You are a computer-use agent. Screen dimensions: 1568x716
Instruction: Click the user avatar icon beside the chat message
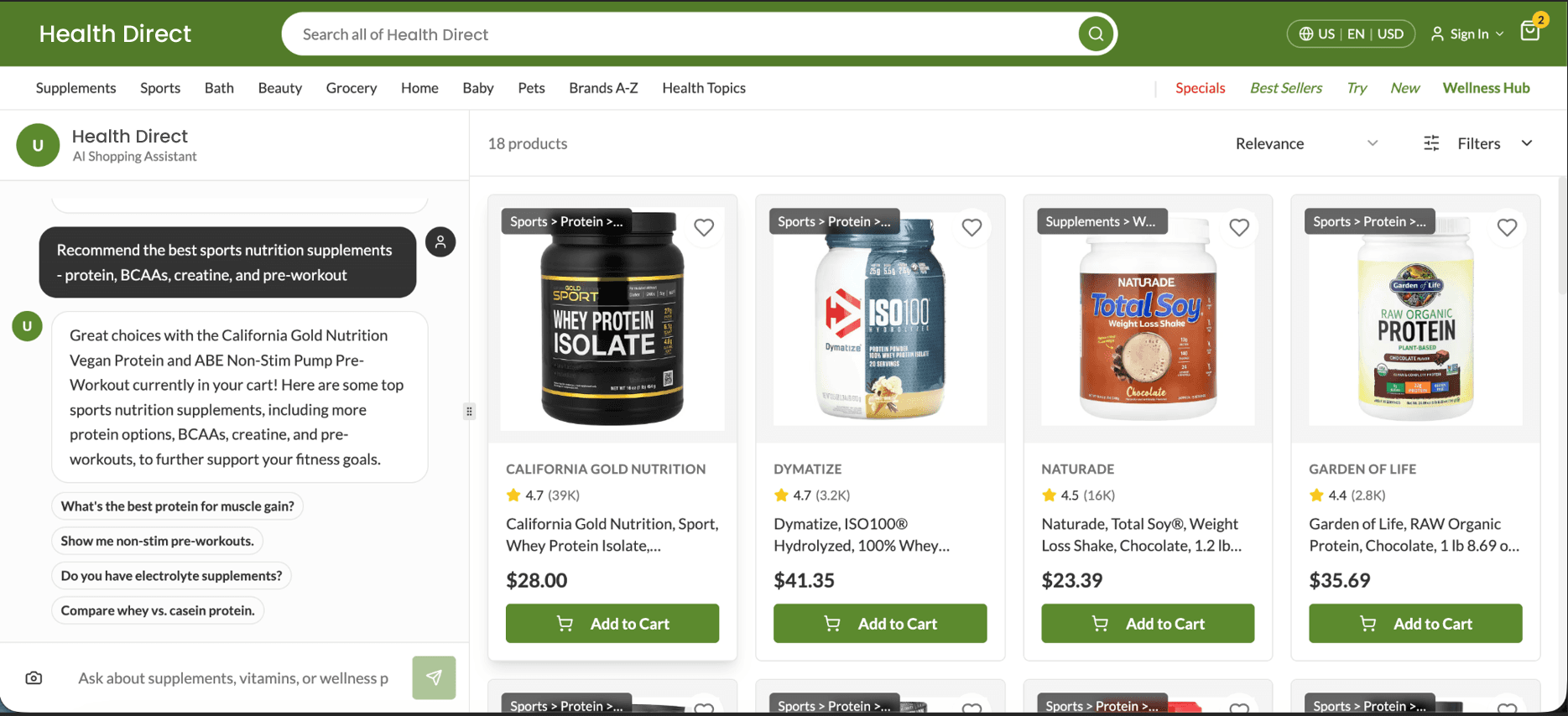point(440,242)
